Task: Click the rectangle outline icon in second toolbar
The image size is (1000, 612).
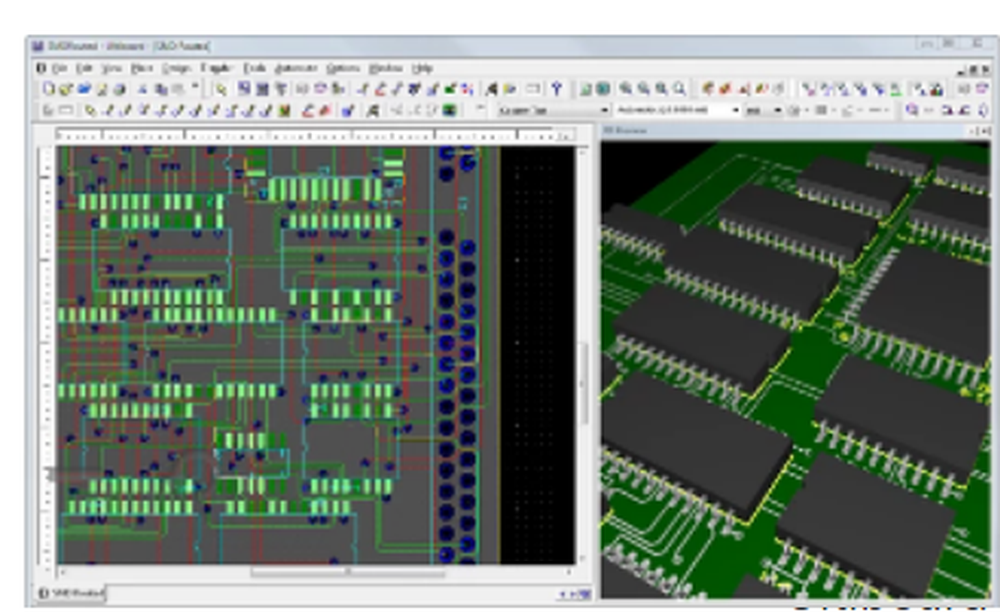Action: click(x=66, y=110)
